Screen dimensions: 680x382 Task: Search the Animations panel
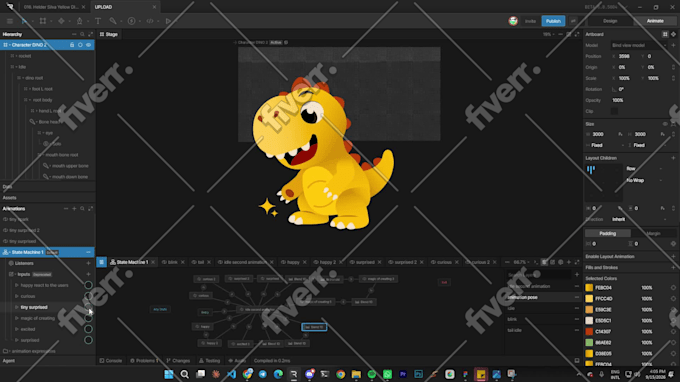pyautogui.click(x=82, y=209)
